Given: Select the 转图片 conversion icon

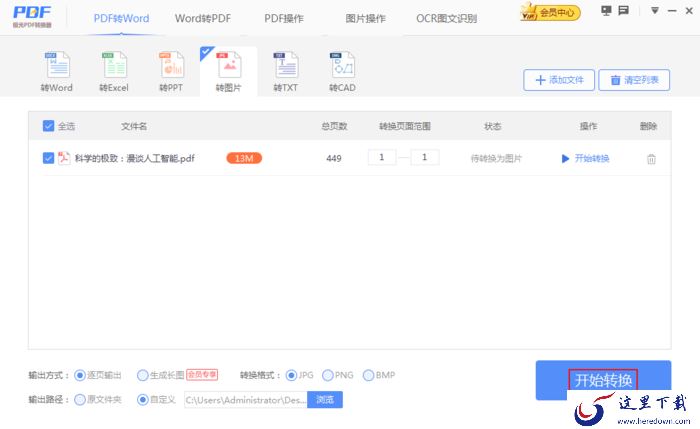Looking at the screenshot, I should pos(229,71).
